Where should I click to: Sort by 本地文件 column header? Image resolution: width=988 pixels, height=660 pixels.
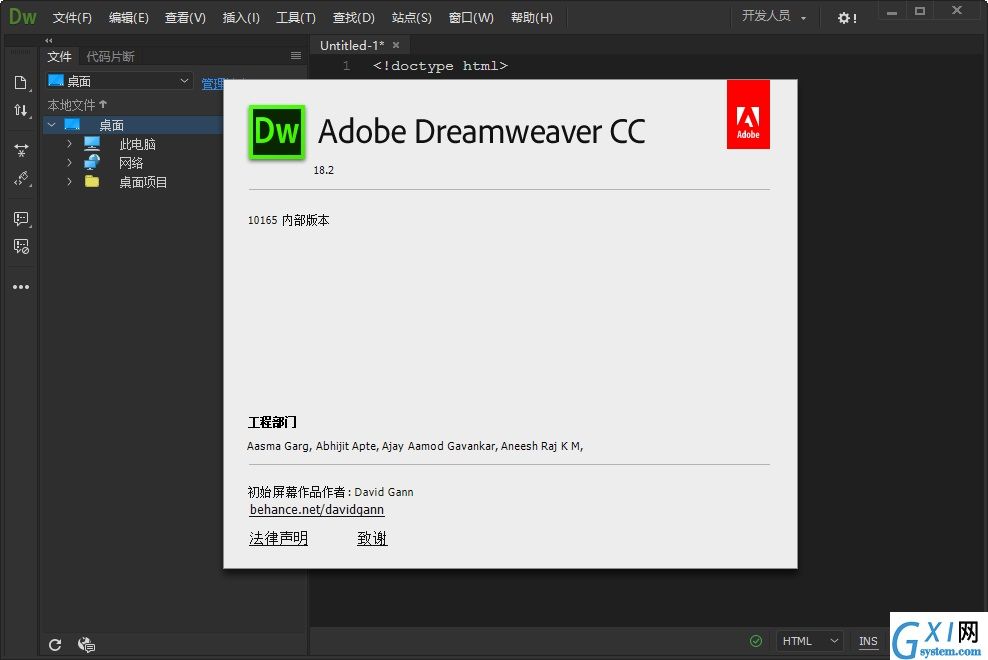click(77, 105)
